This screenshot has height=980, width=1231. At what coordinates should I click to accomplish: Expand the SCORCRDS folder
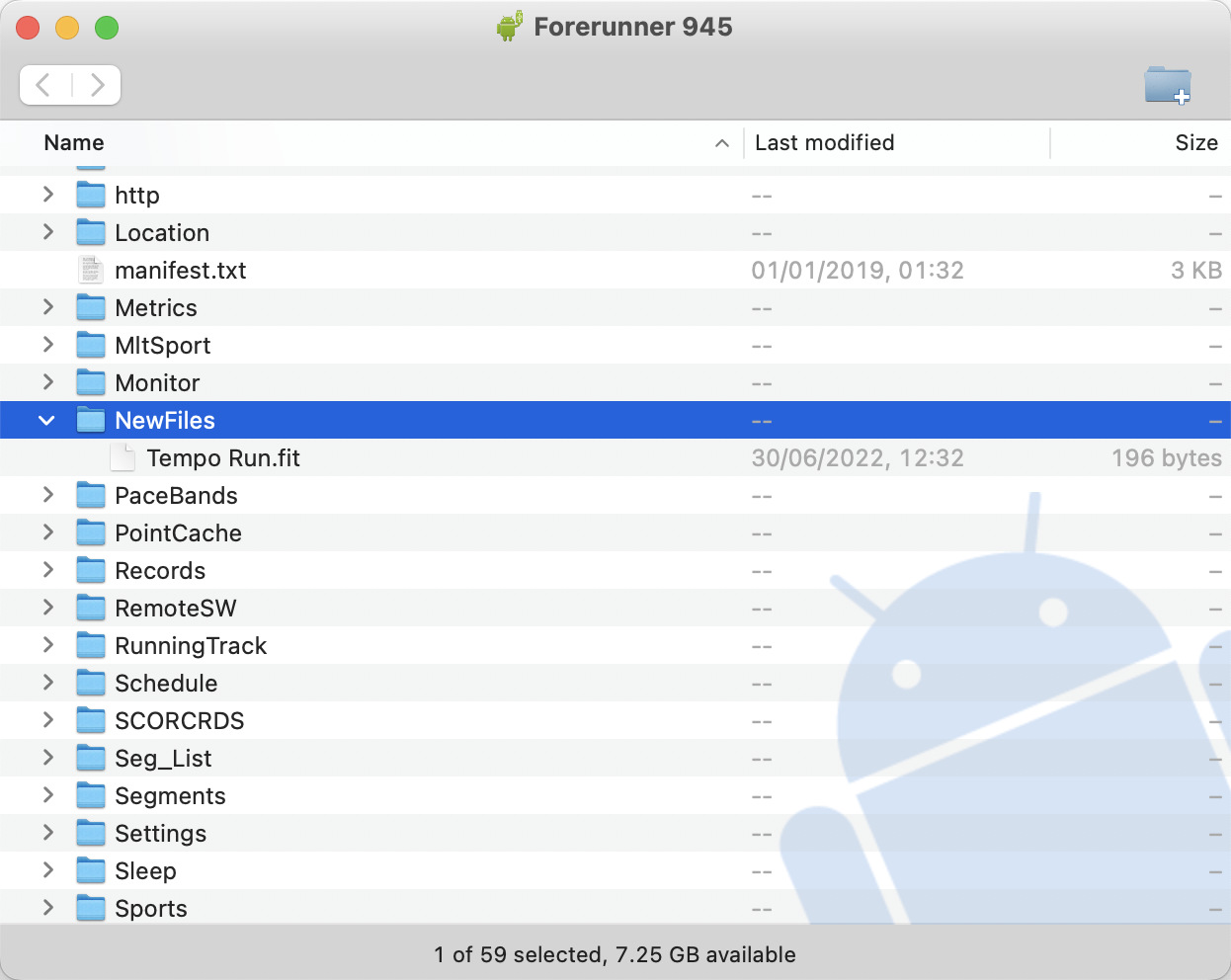click(47, 720)
